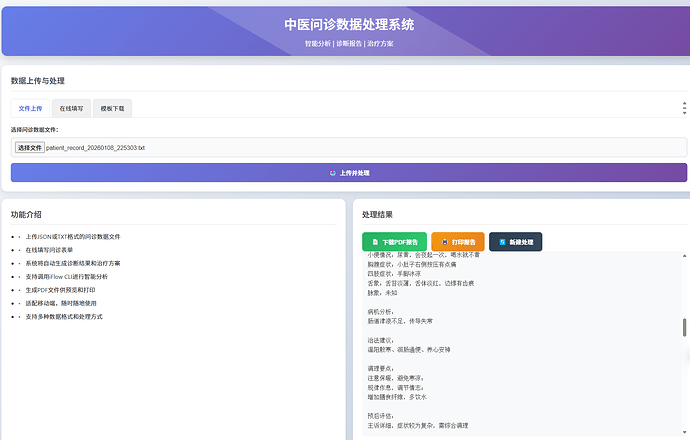Click the 生成PDF文件供预览和打印 list item
Image resolution: width=690 pixels, height=440 pixels.
pyautogui.click(x=68, y=289)
